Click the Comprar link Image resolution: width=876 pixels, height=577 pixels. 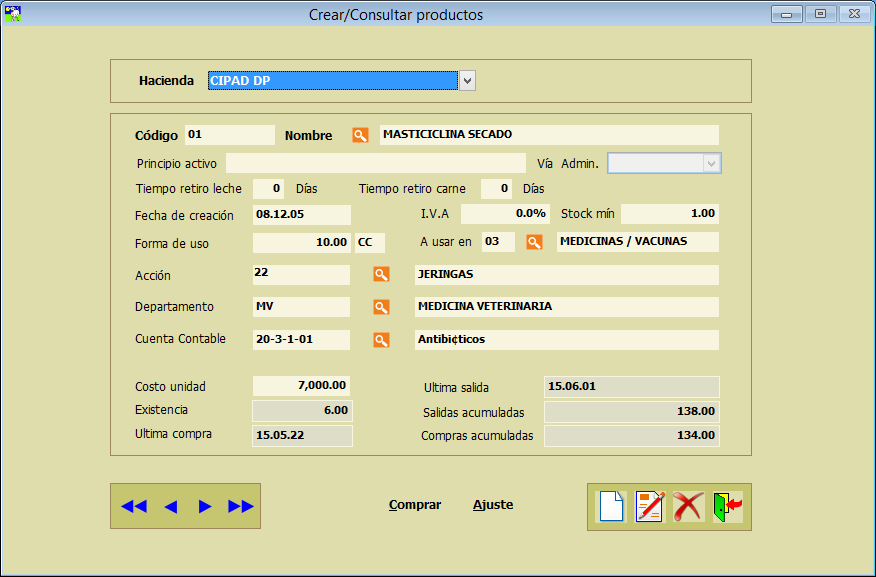(415, 505)
